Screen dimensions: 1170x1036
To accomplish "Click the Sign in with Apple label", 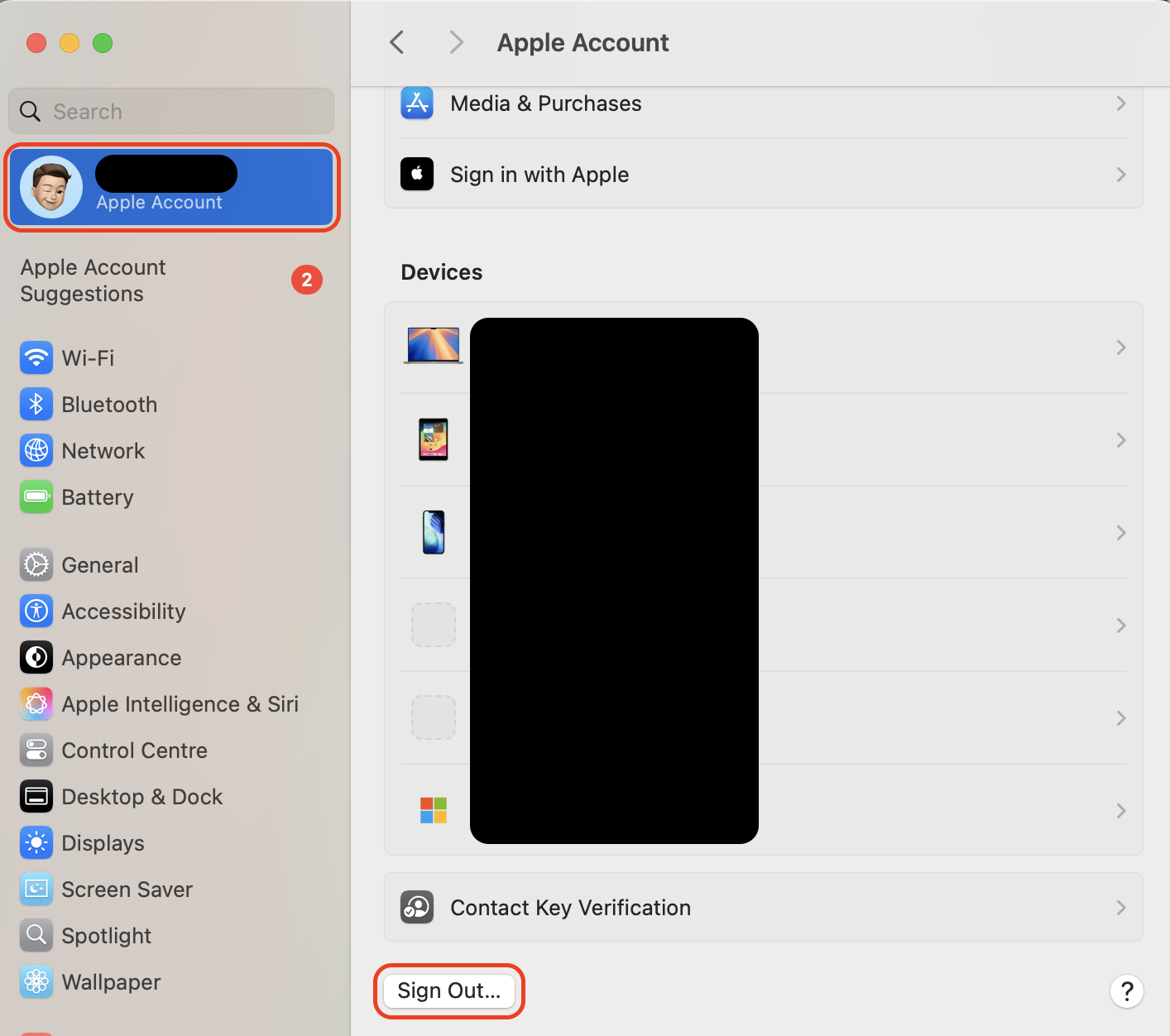I will tap(539, 175).
